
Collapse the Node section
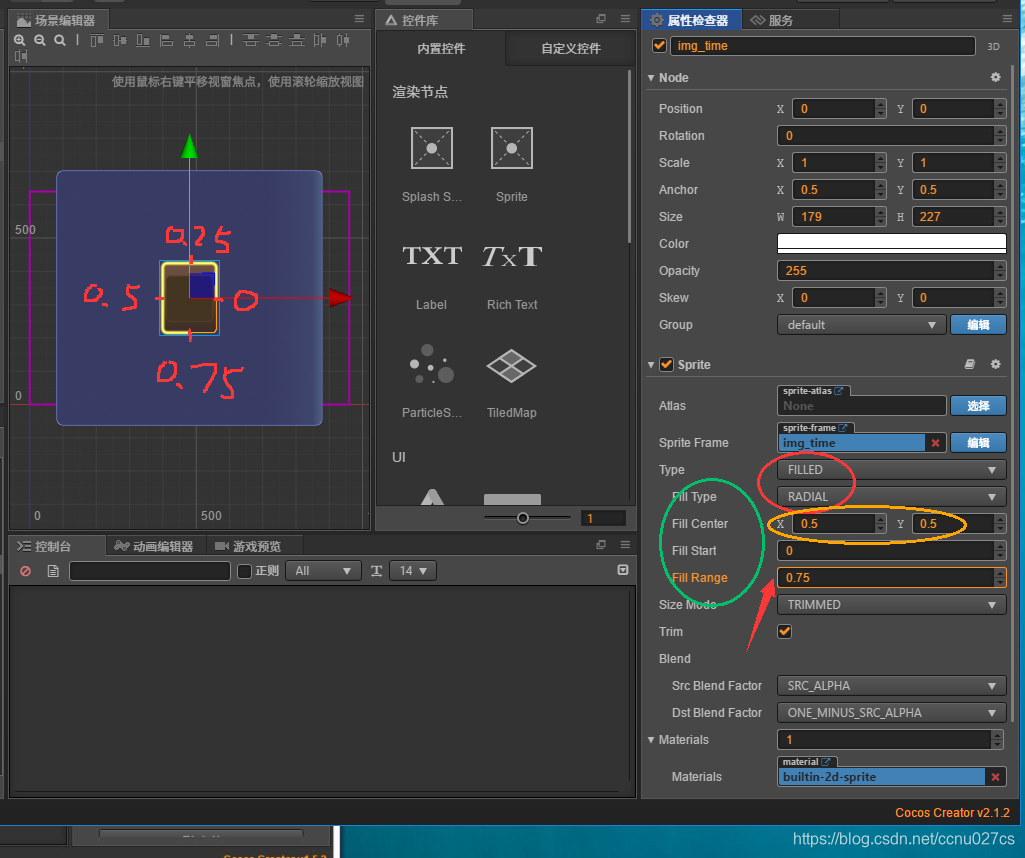click(651, 78)
